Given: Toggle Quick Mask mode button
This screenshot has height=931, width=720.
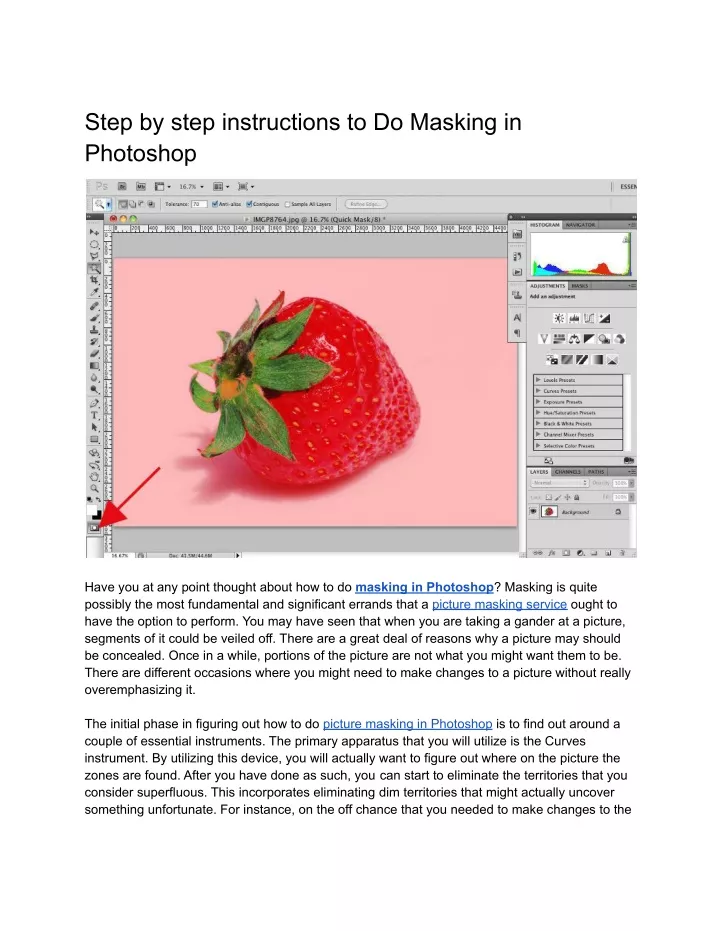Looking at the screenshot, I should tap(94, 528).
